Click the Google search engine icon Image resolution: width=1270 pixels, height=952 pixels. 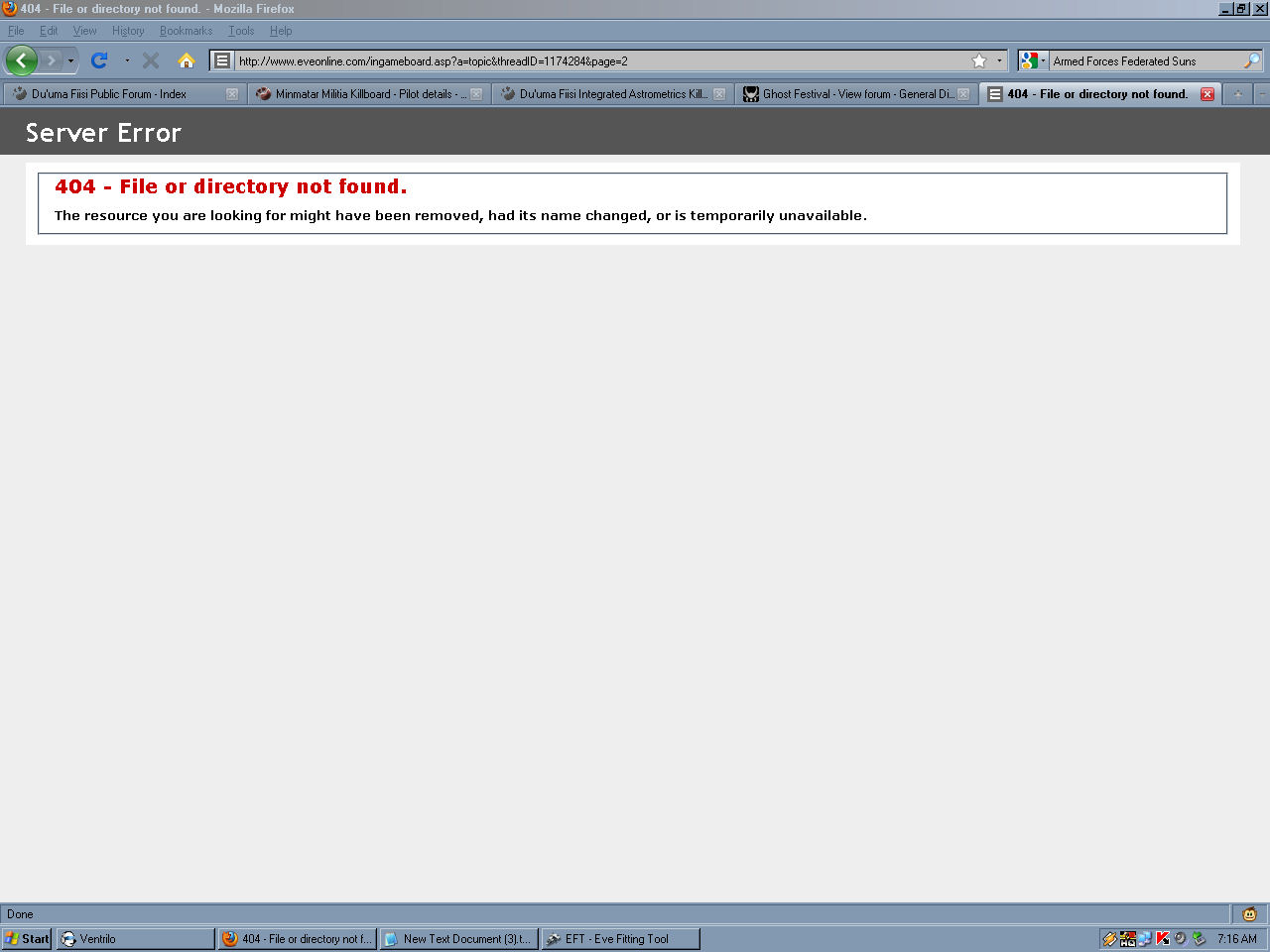(1029, 60)
